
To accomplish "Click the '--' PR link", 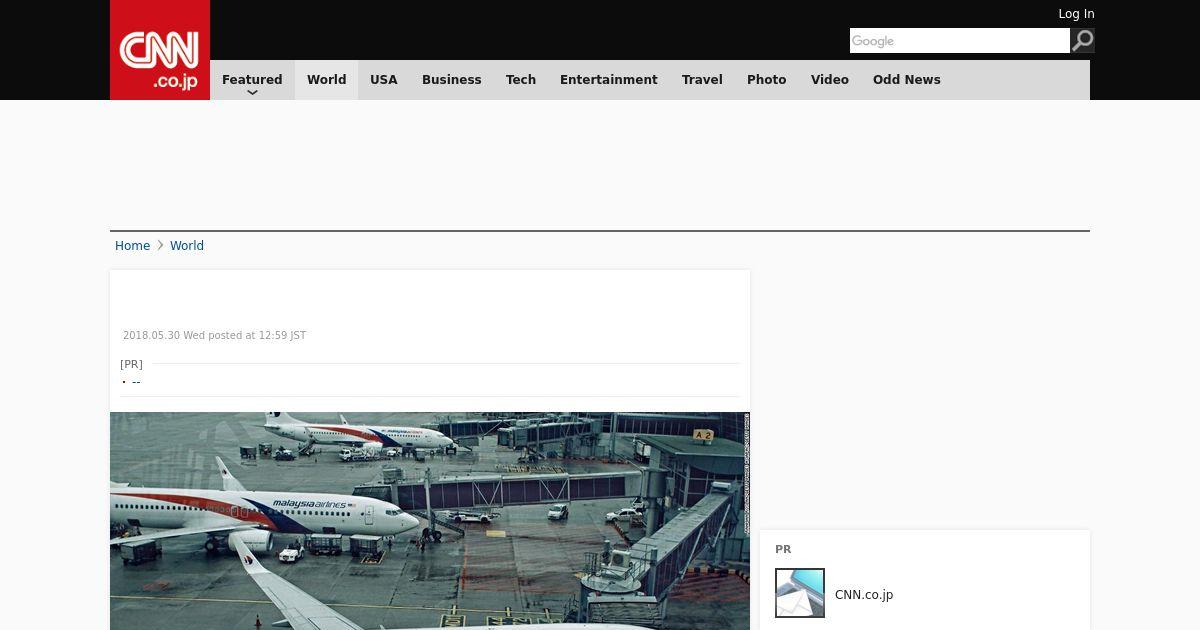I will [x=136, y=381].
